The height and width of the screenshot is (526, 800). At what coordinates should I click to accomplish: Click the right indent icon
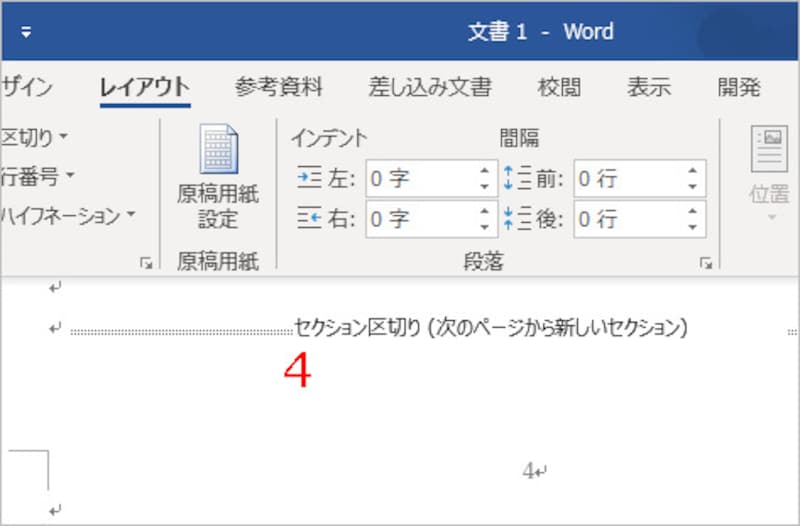click(305, 219)
